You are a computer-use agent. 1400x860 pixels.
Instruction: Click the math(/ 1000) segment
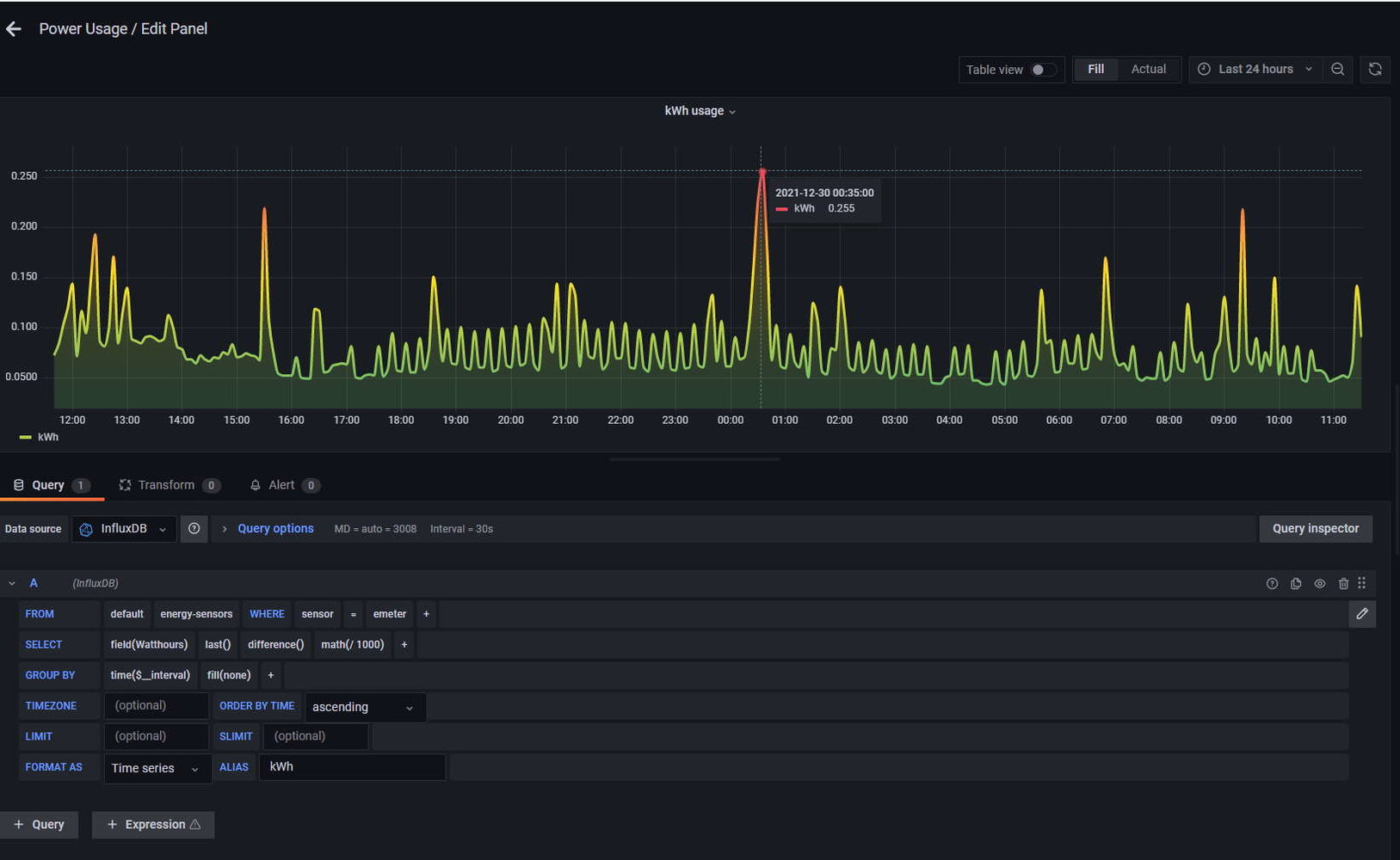point(352,645)
